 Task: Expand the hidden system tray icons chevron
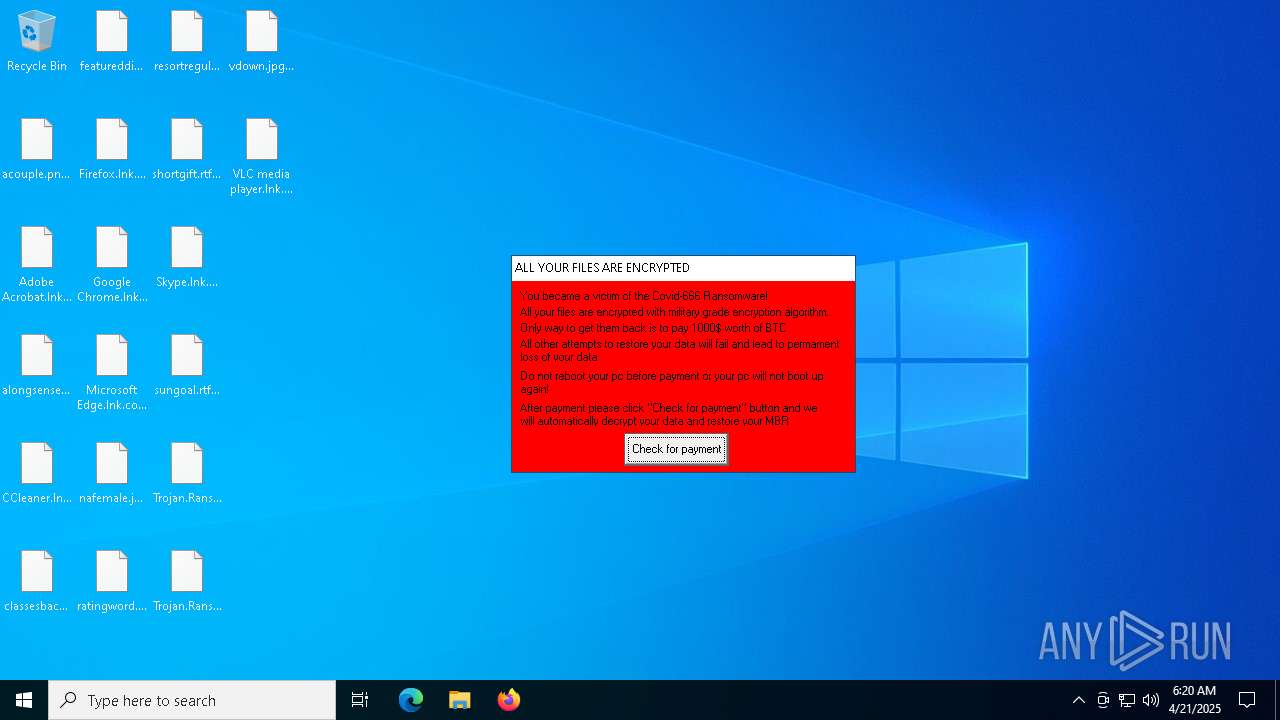1079,700
